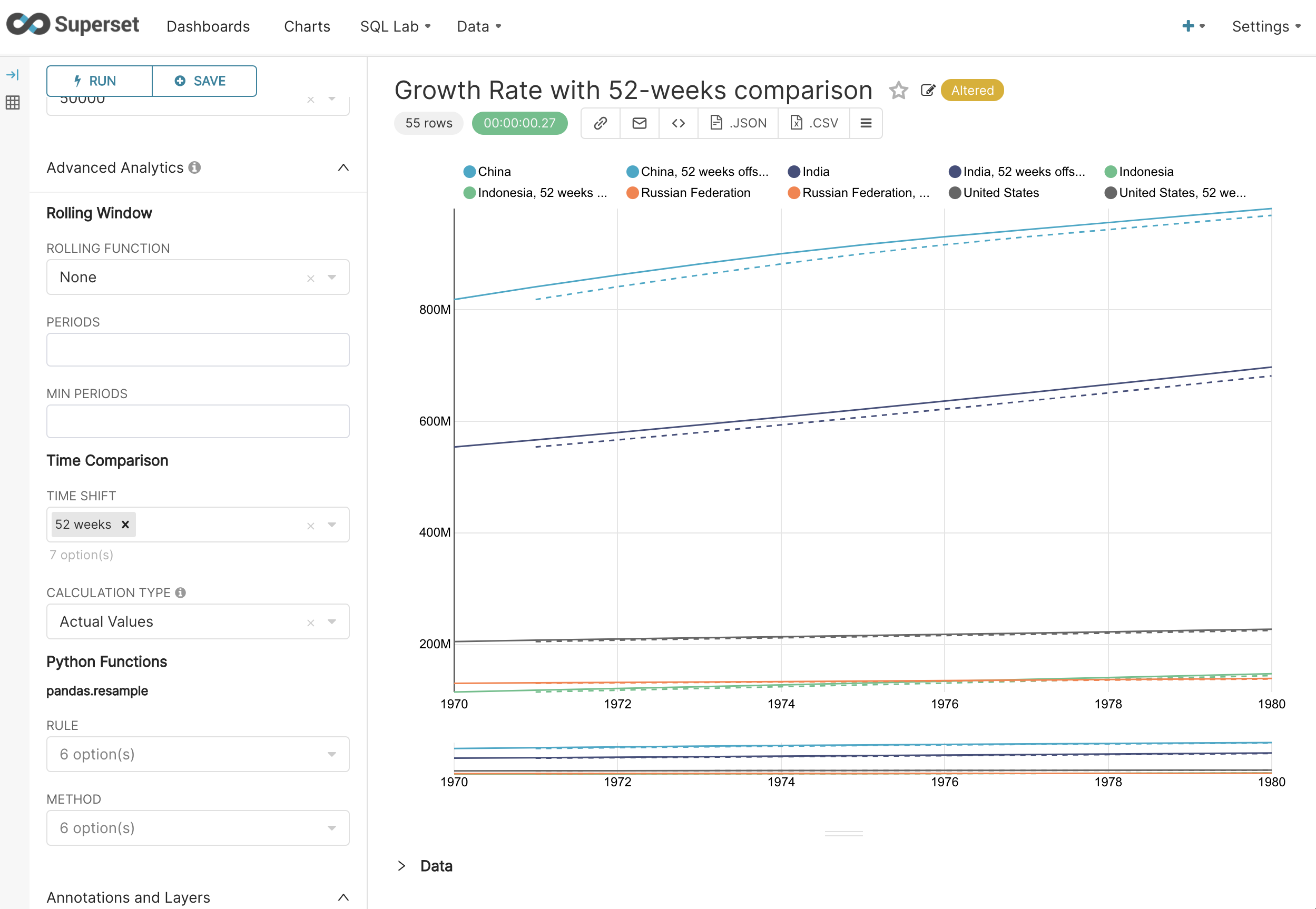Clear all Time Shift selections
Screen dimensions: 1316x909
pyautogui.click(x=310, y=526)
